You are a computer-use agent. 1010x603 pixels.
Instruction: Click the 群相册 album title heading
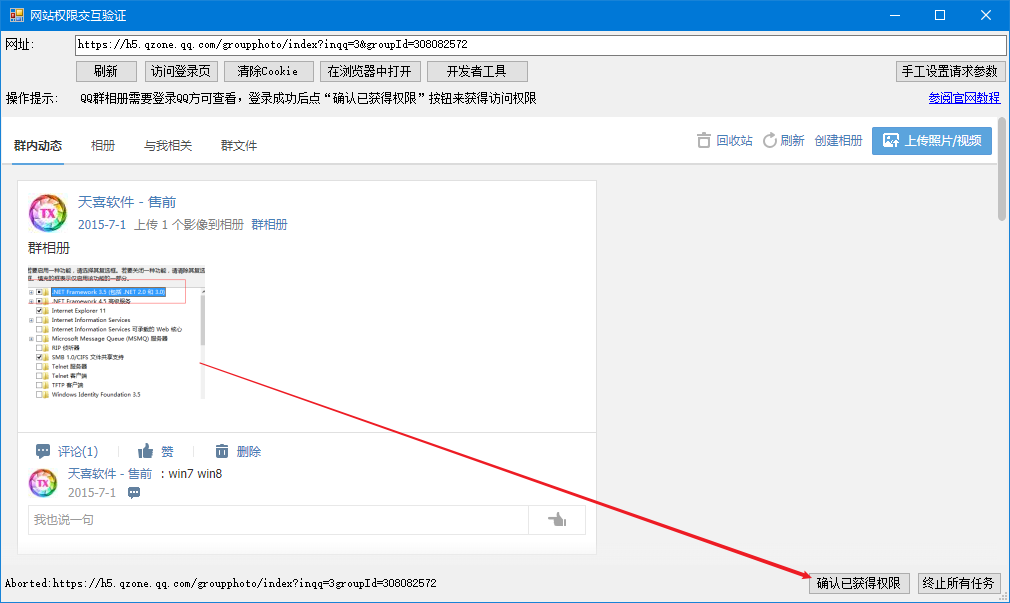pos(49,248)
